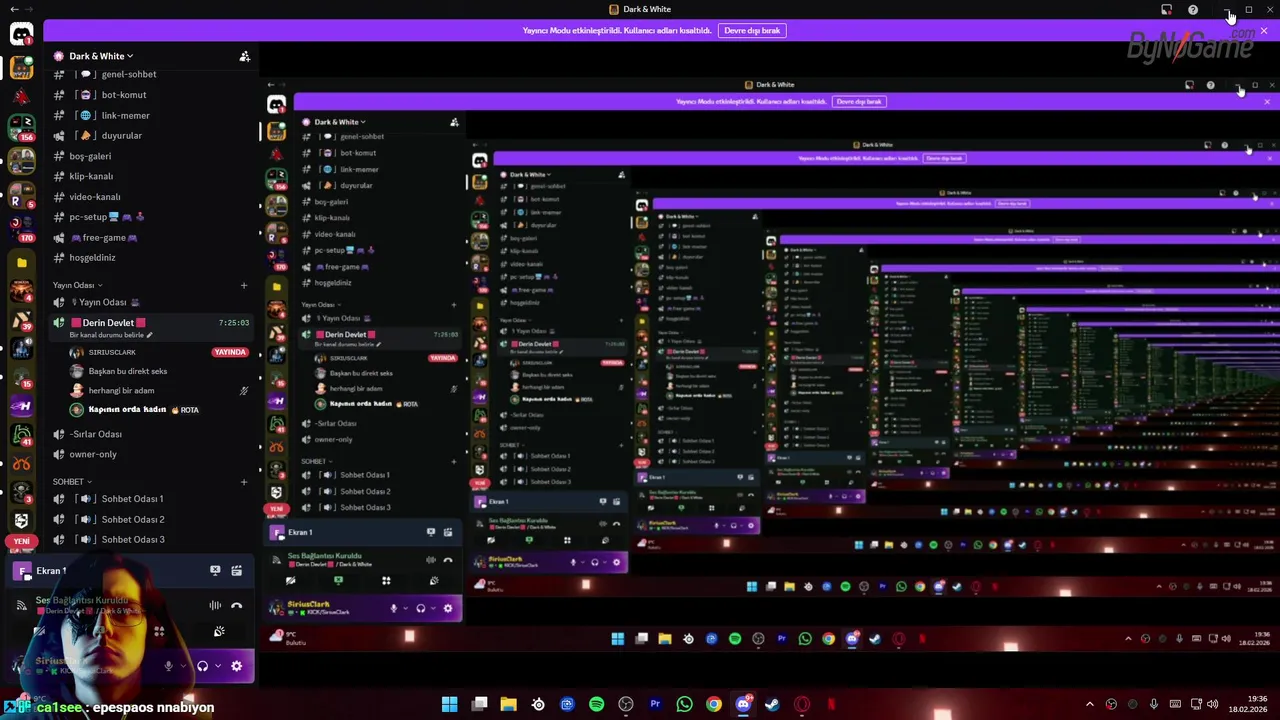This screenshot has height=720, width=1280.
Task: Open Spotify from the taskbar
Action: (x=597, y=704)
